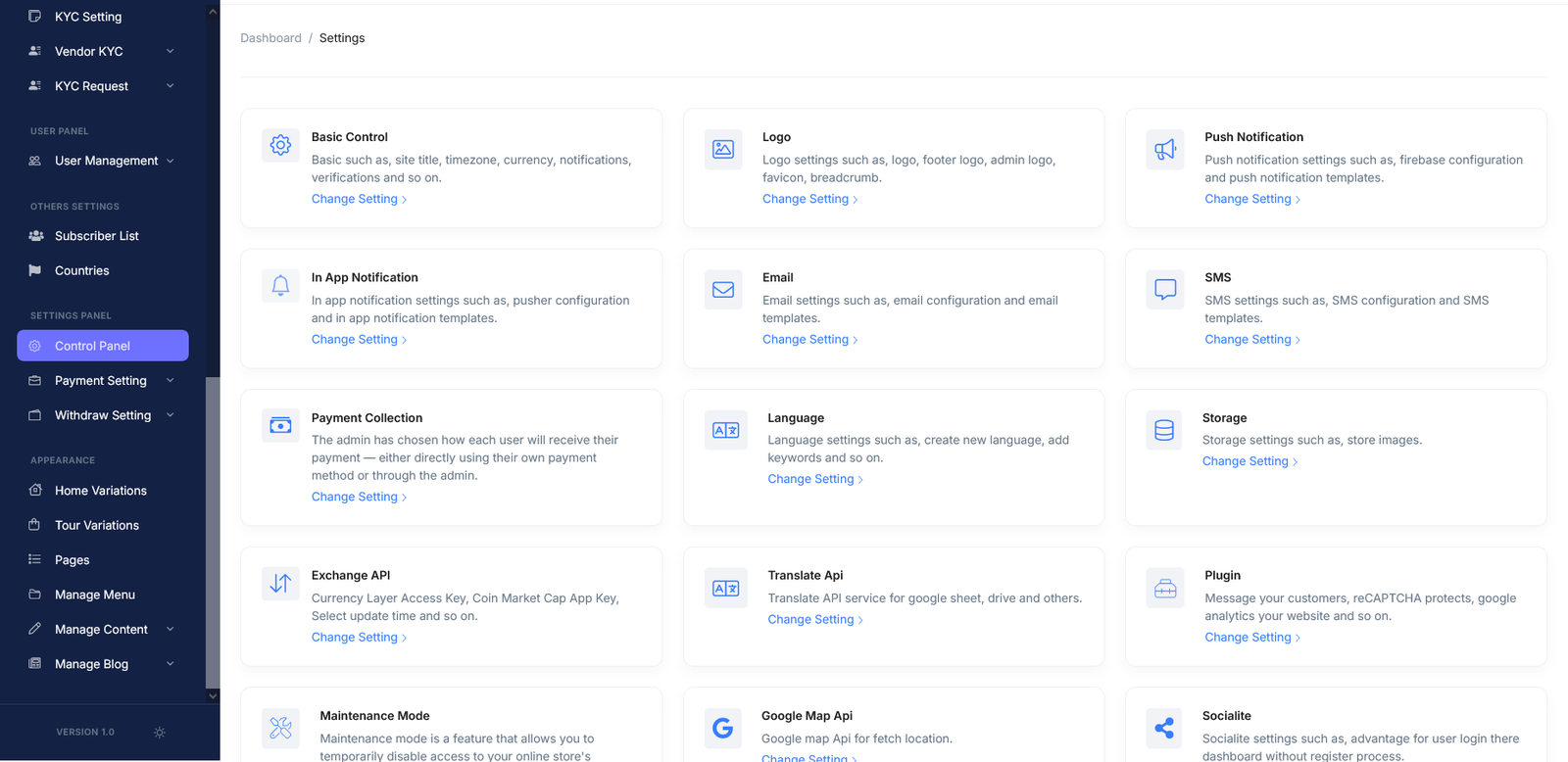Click the Google Map Api G icon
The width and height of the screenshot is (1568, 762).
point(722,728)
